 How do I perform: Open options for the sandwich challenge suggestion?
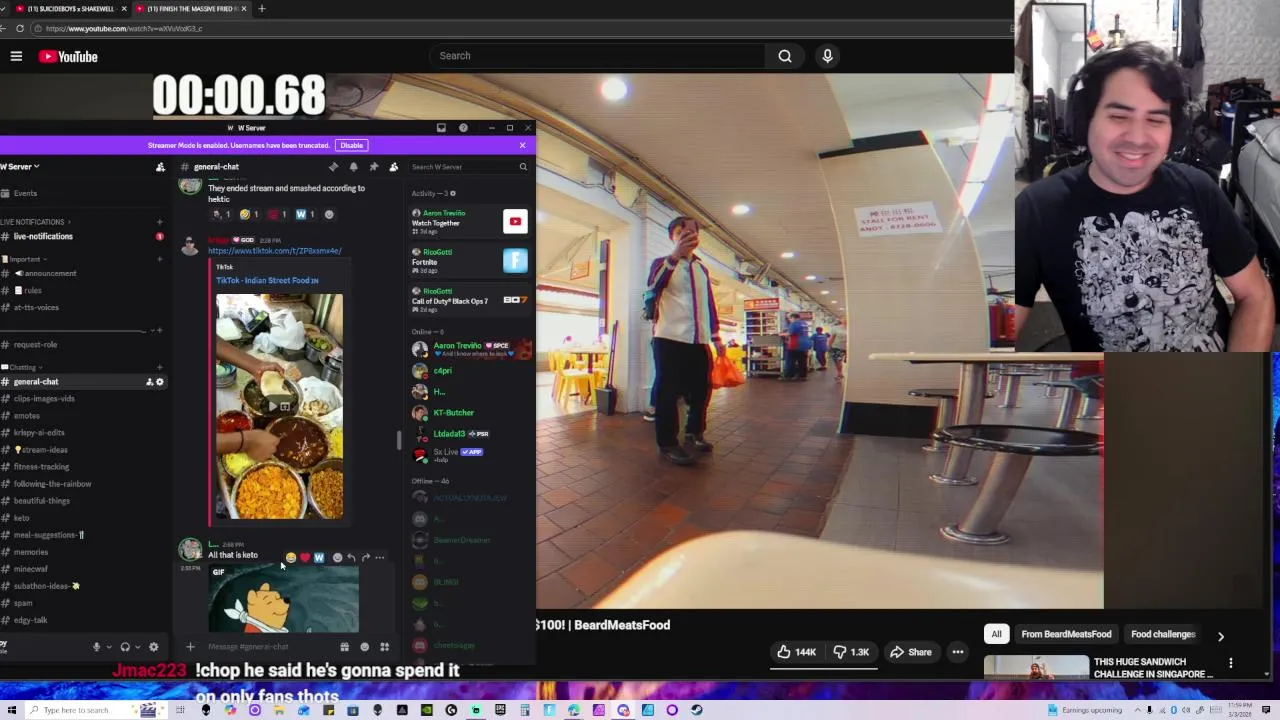1231,663
